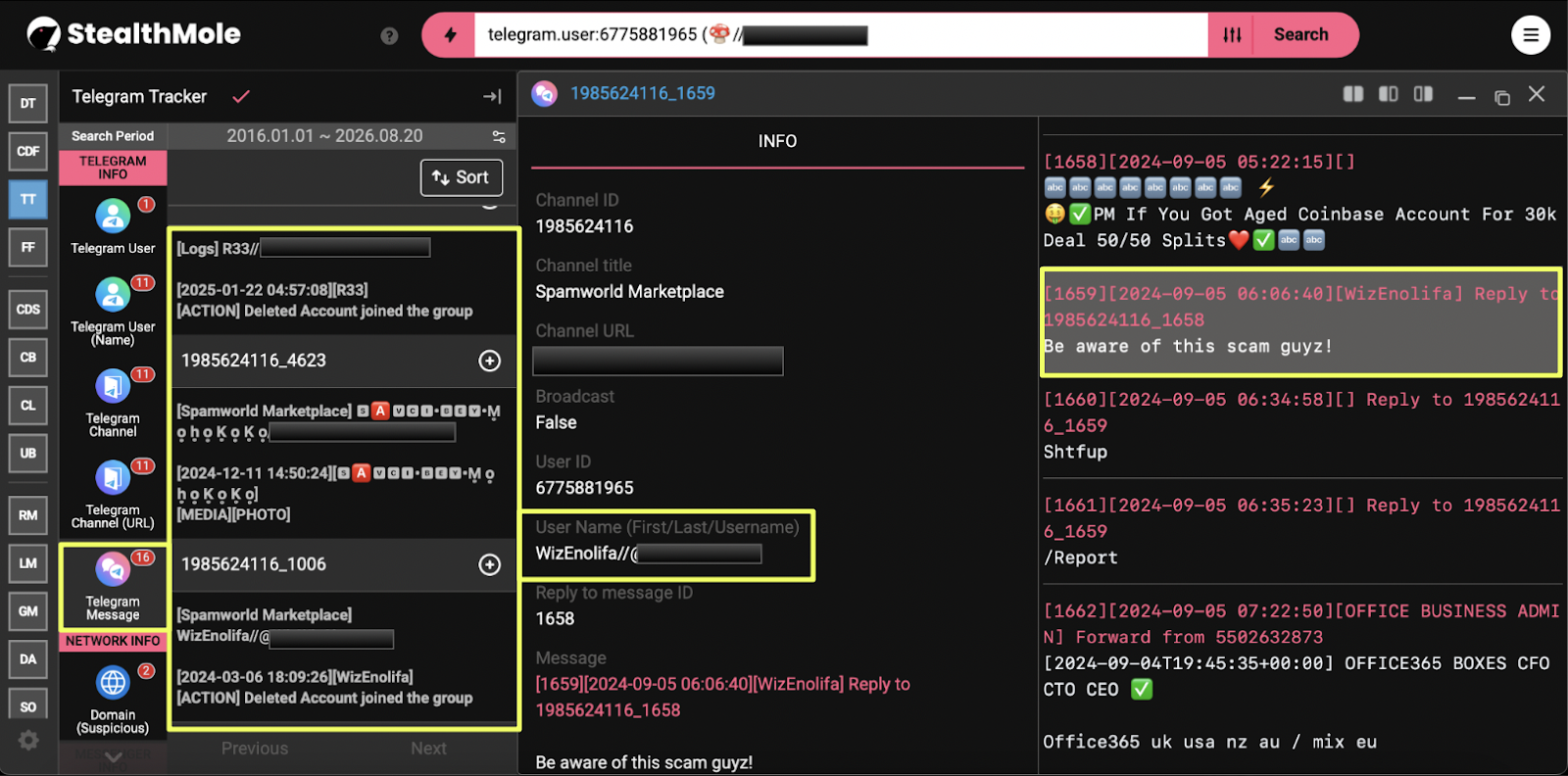Expand result 1985624116_1006 with plus icon
The width and height of the screenshot is (1568, 776).
click(x=489, y=564)
